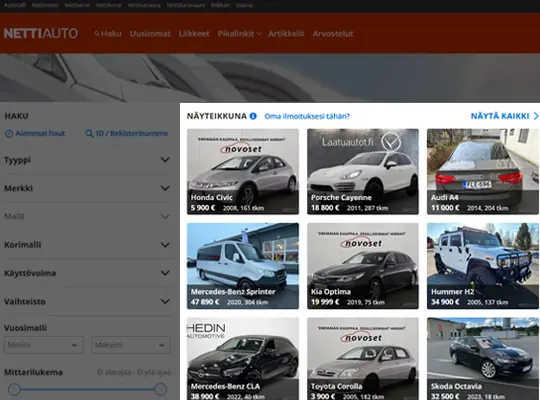Viewport: 540px width, 400px height.
Task: Open the Vuosimalli Maksimi dropdown
Action: 131,345
